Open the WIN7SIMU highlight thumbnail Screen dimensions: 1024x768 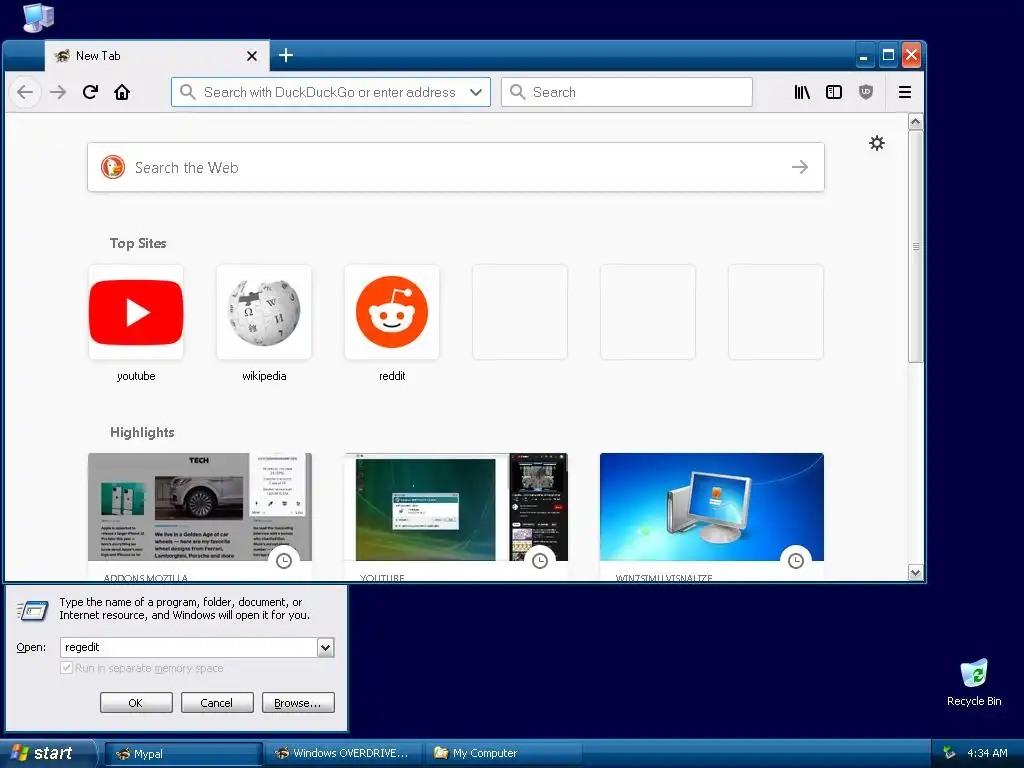[x=712, y=507]
